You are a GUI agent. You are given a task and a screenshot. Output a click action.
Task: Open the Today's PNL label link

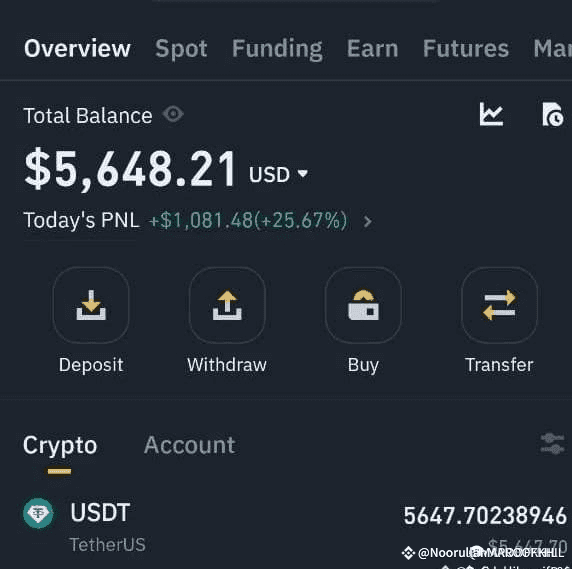(81, 221)
